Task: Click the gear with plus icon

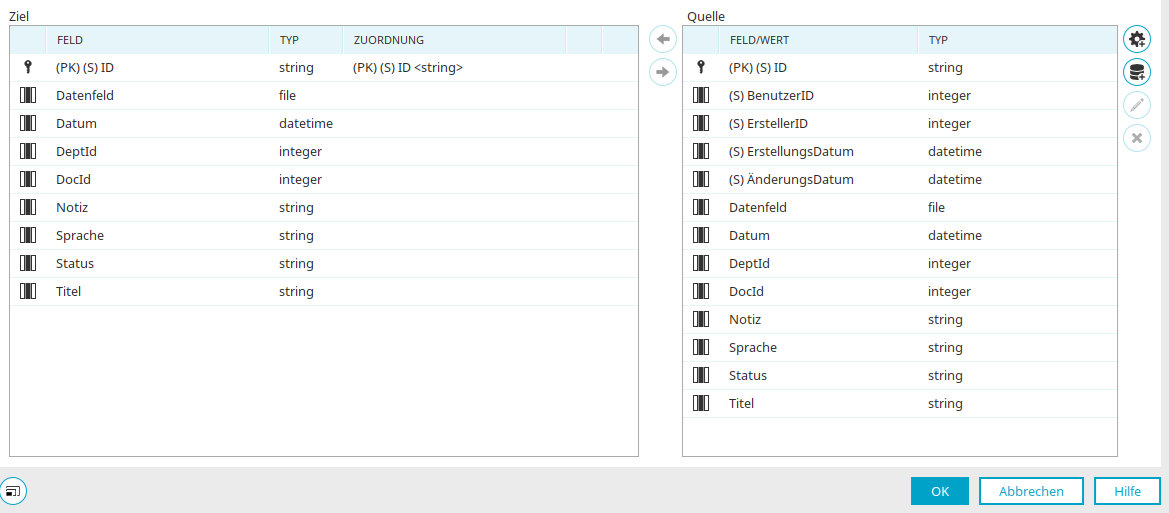Action: (x=1136, y=39)
